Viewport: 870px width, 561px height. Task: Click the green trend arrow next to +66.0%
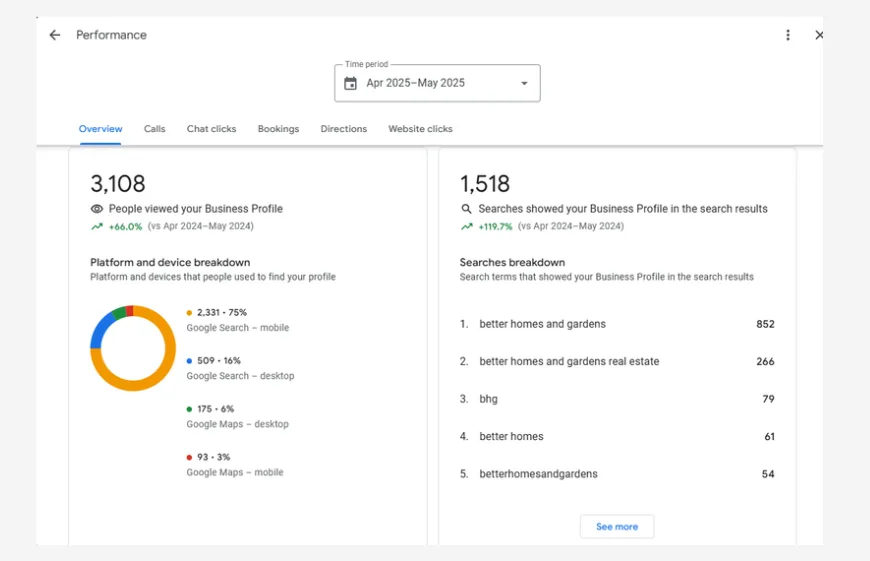[x=97, y=227]
